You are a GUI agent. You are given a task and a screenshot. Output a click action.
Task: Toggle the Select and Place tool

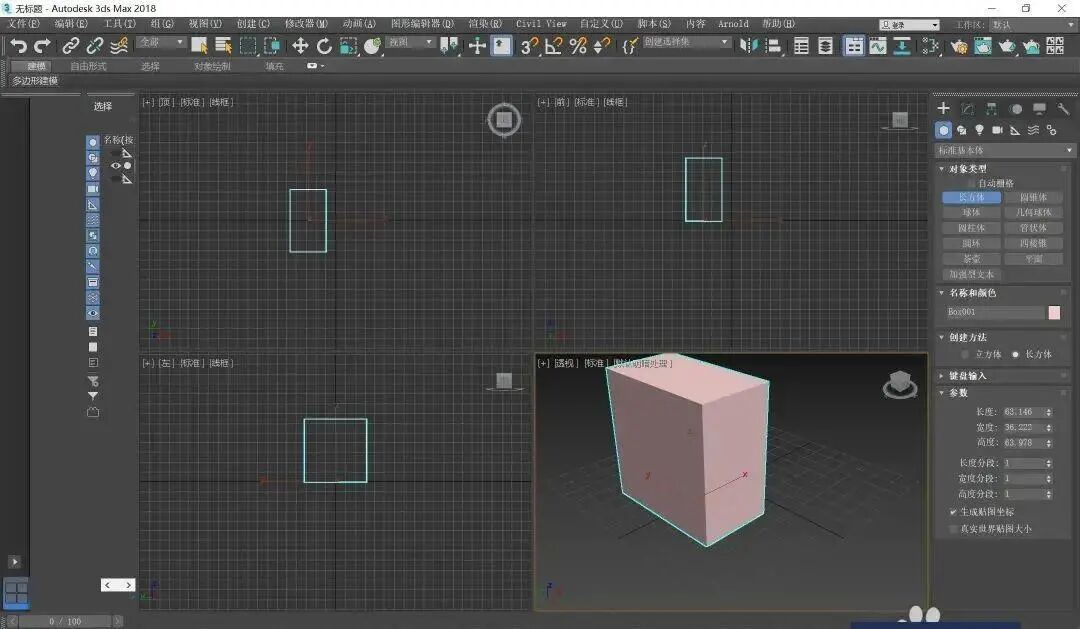[372, 45]
